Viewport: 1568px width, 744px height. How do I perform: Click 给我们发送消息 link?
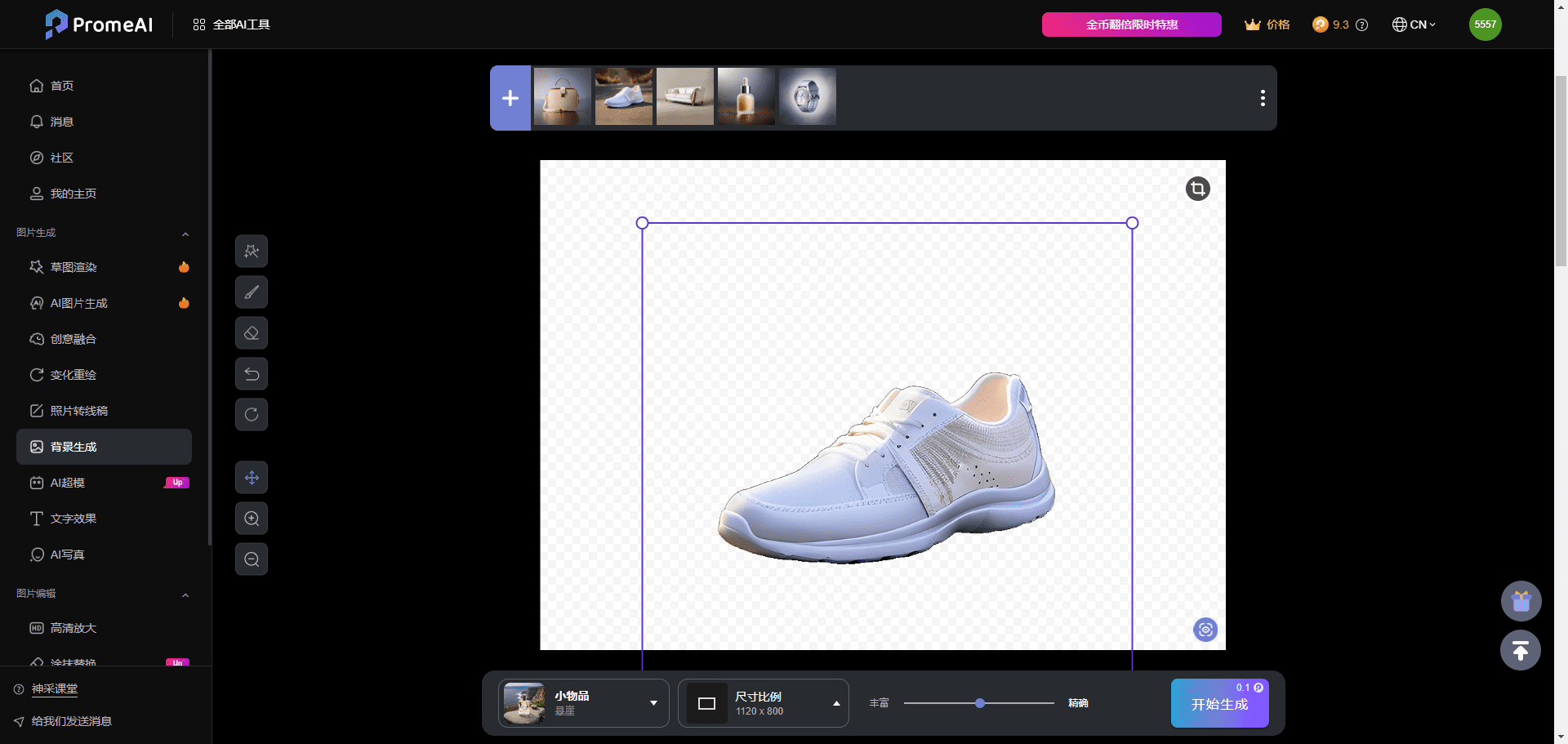[x=71, y=721]
